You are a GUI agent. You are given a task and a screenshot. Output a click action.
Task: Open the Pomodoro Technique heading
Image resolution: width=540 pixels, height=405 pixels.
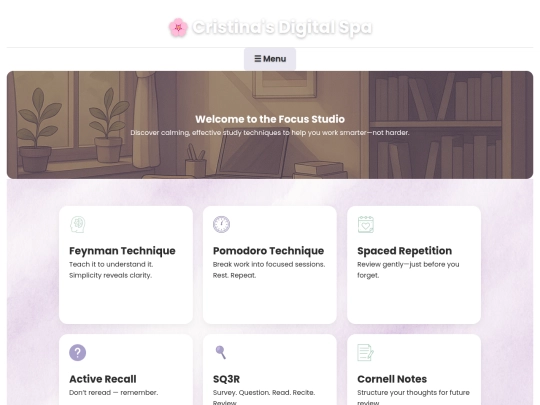click(268, 251)
